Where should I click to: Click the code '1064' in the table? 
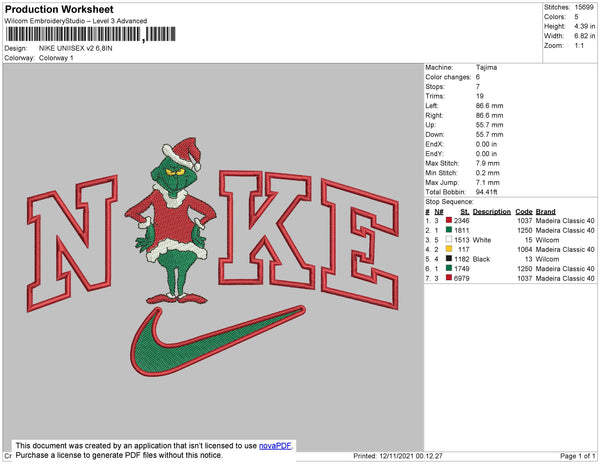click(525, 249)
